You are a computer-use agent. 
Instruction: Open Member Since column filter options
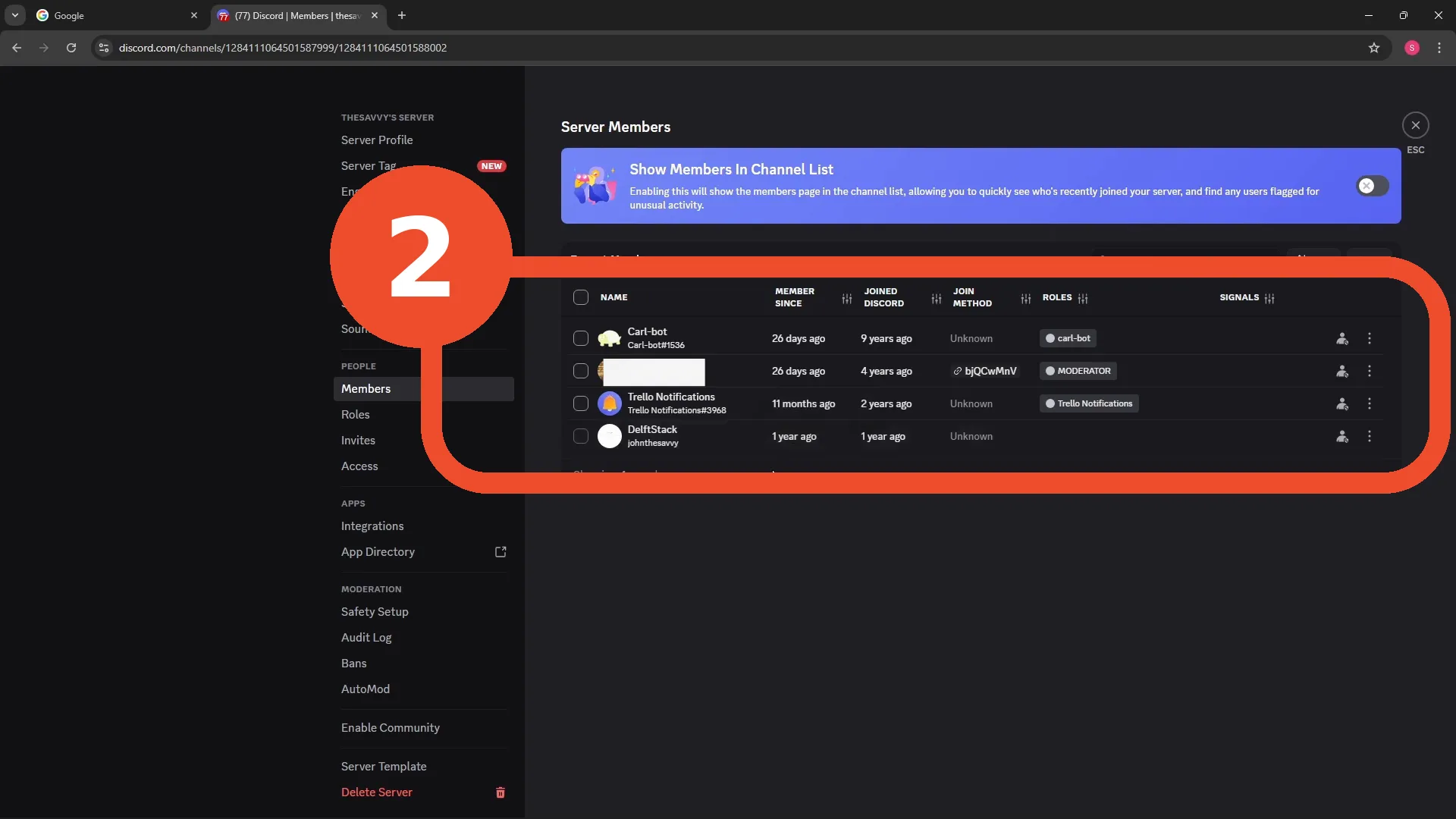click(847, 299)
